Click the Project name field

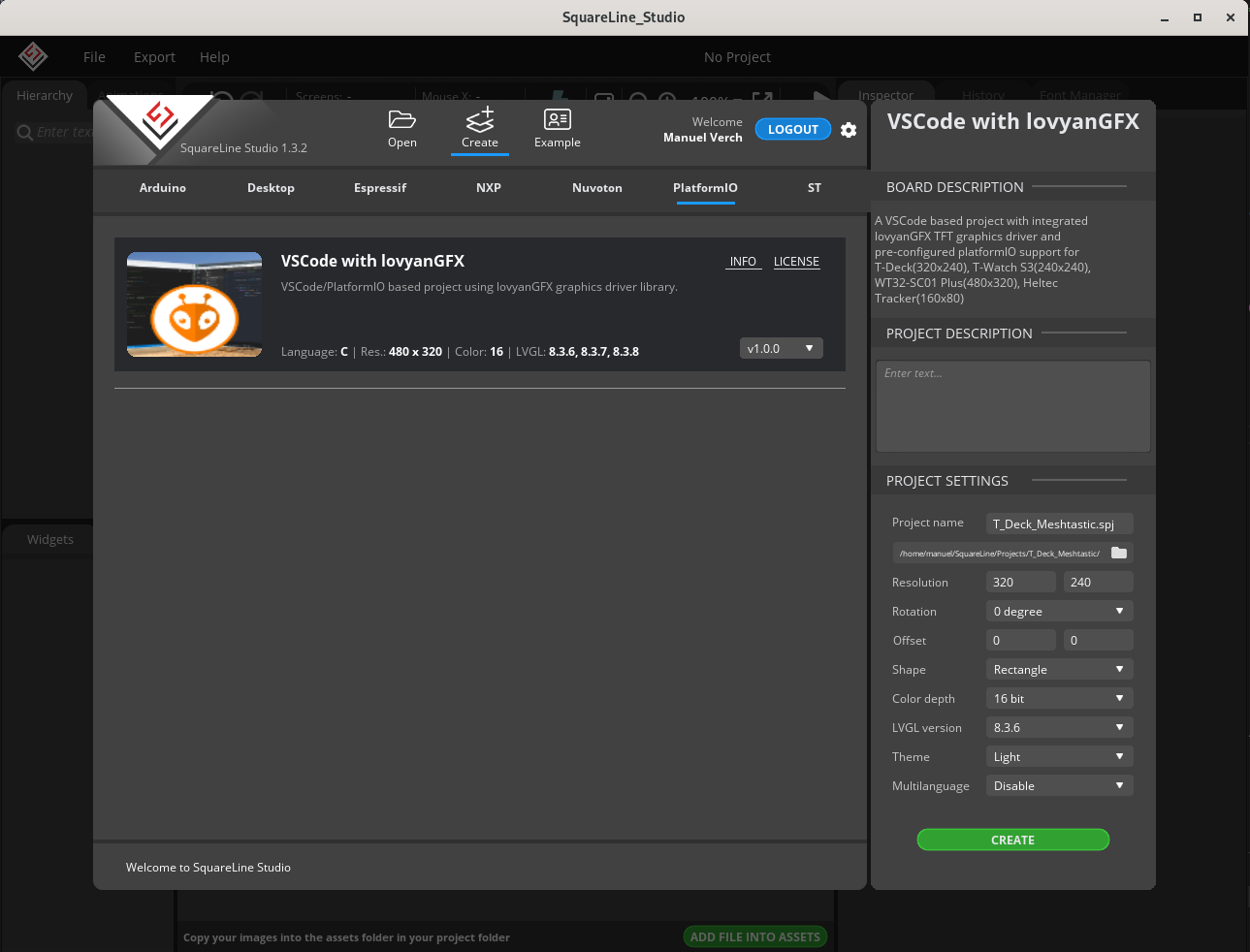click(x=1060, y=524)
